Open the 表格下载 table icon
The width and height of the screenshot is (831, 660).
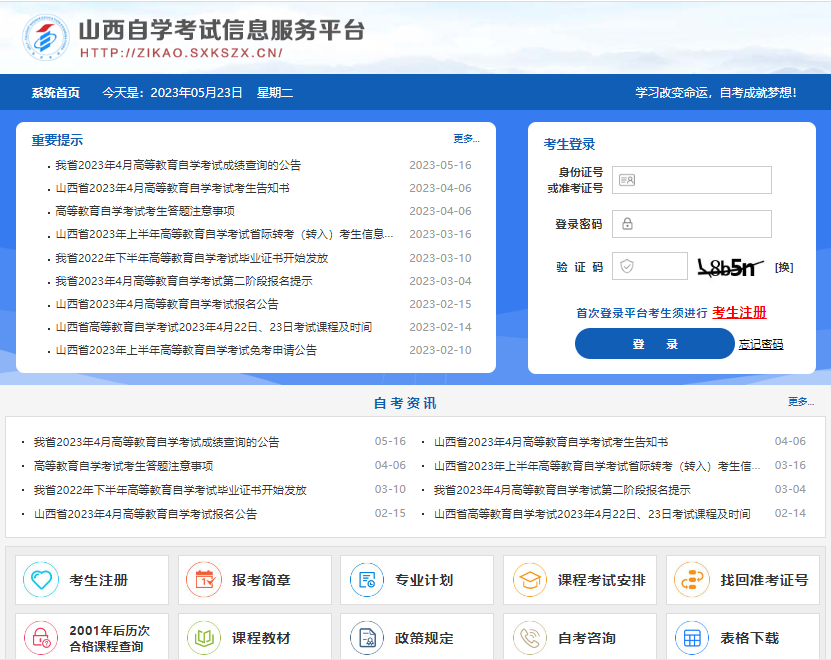coord(691,637)
